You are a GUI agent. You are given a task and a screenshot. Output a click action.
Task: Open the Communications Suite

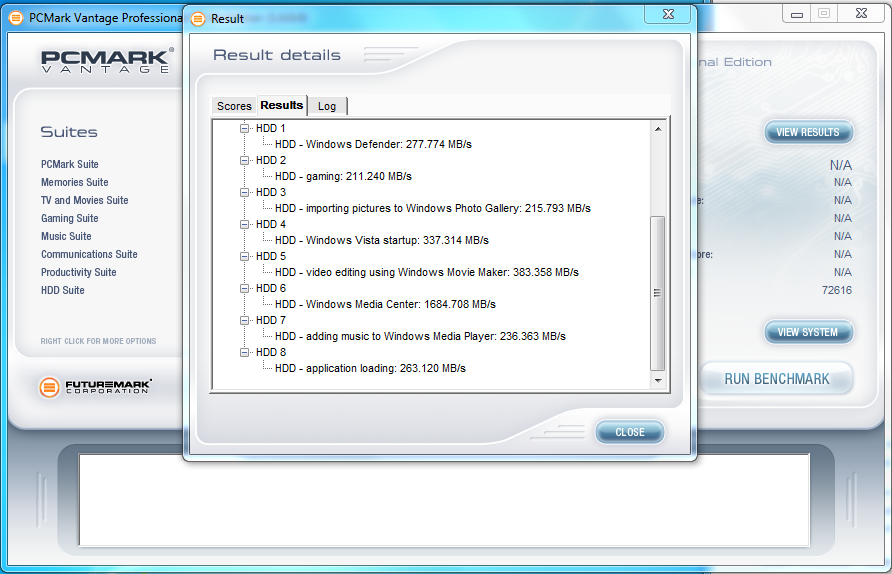(89, 254)
